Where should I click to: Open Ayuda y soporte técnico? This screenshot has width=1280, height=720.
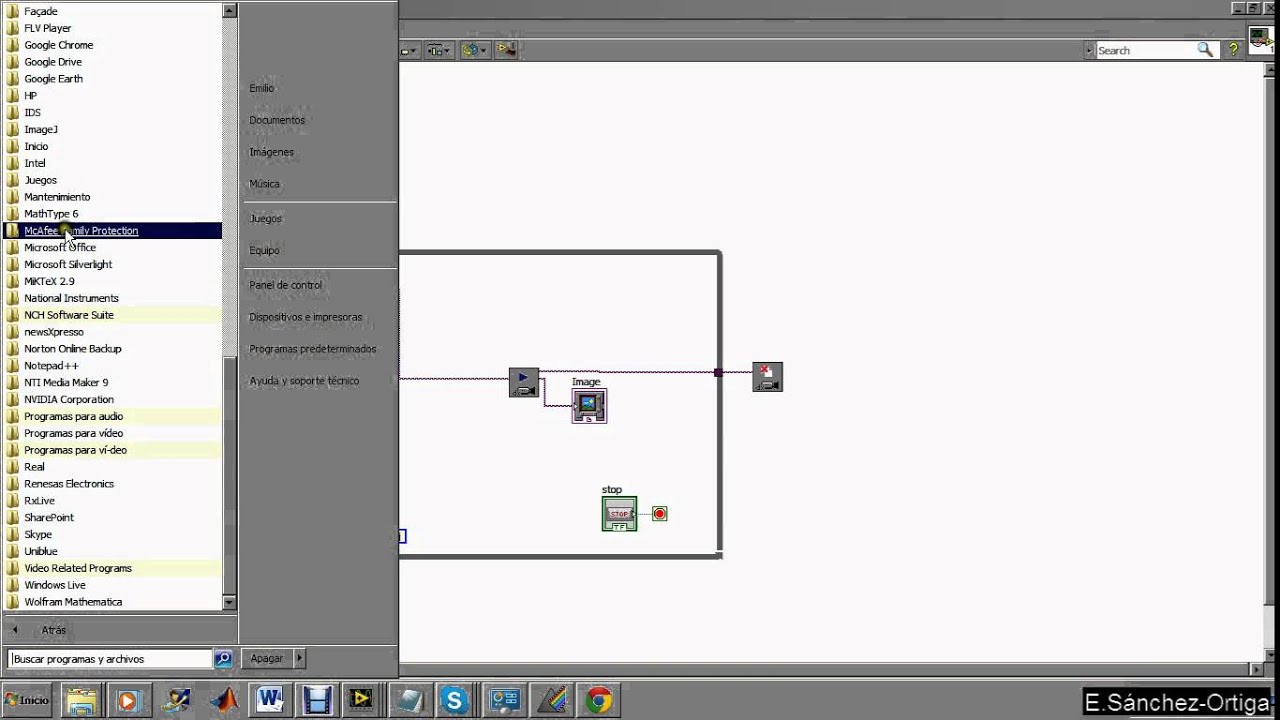coord(303,381)
